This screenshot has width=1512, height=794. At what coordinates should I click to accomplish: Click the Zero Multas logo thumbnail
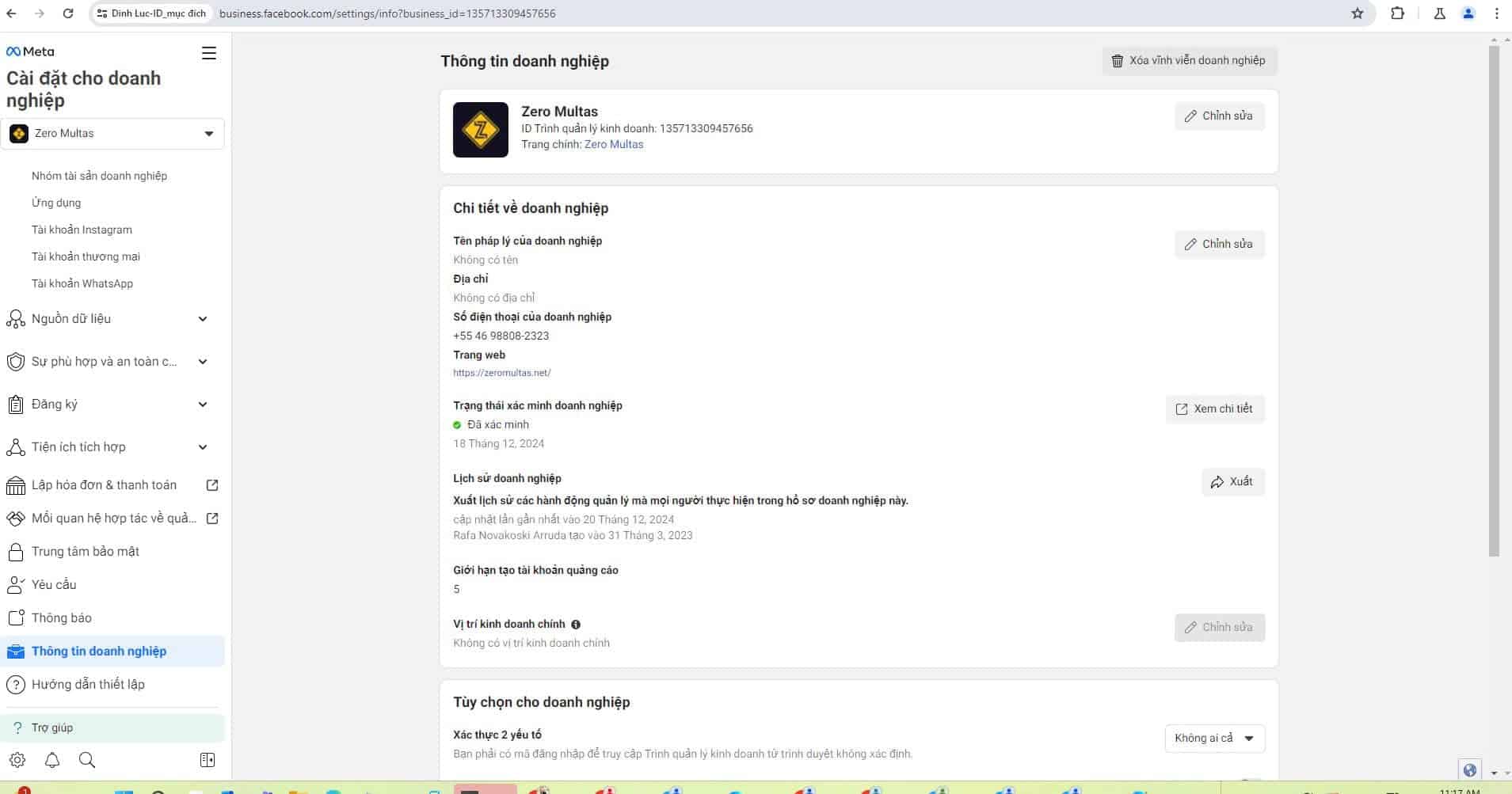(481, 130)
